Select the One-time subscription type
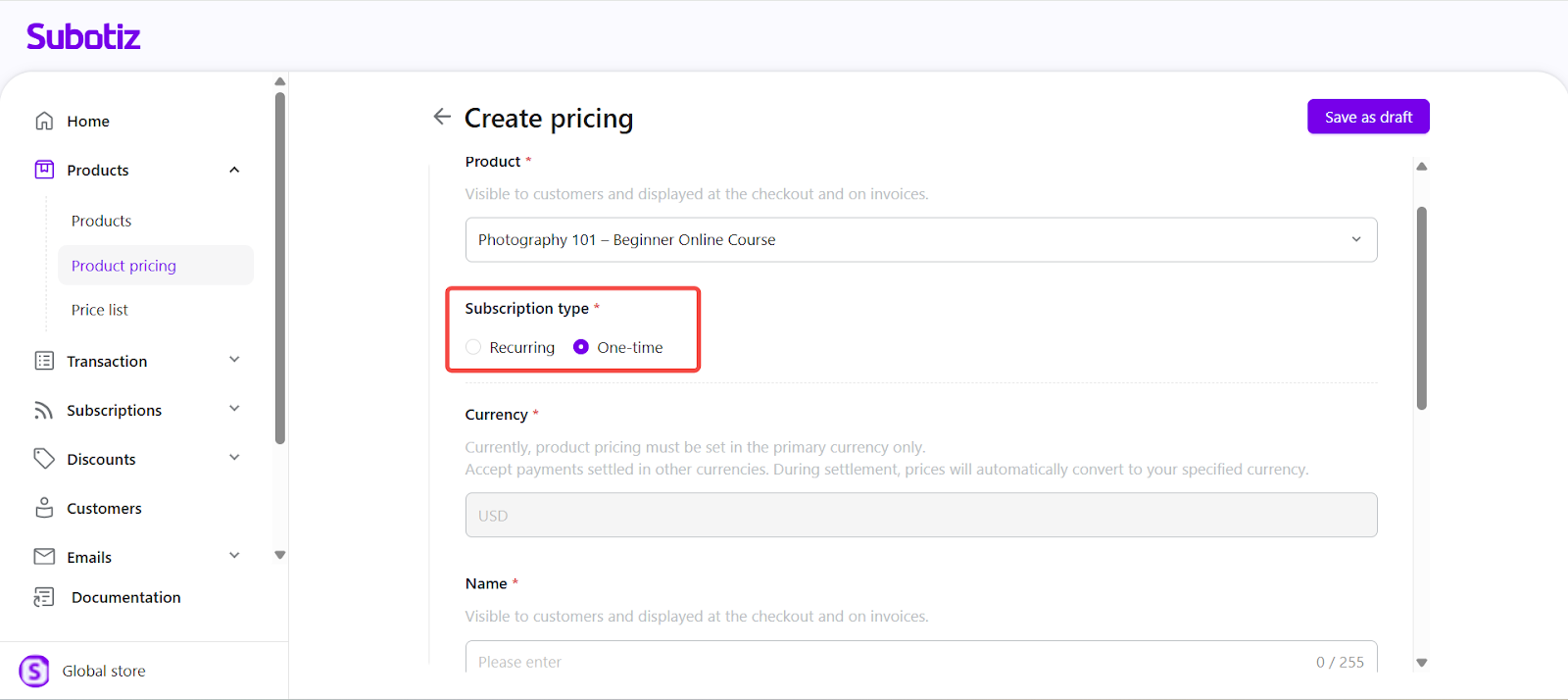Viewport: 1568px width, 700px height. pos(581,347)
